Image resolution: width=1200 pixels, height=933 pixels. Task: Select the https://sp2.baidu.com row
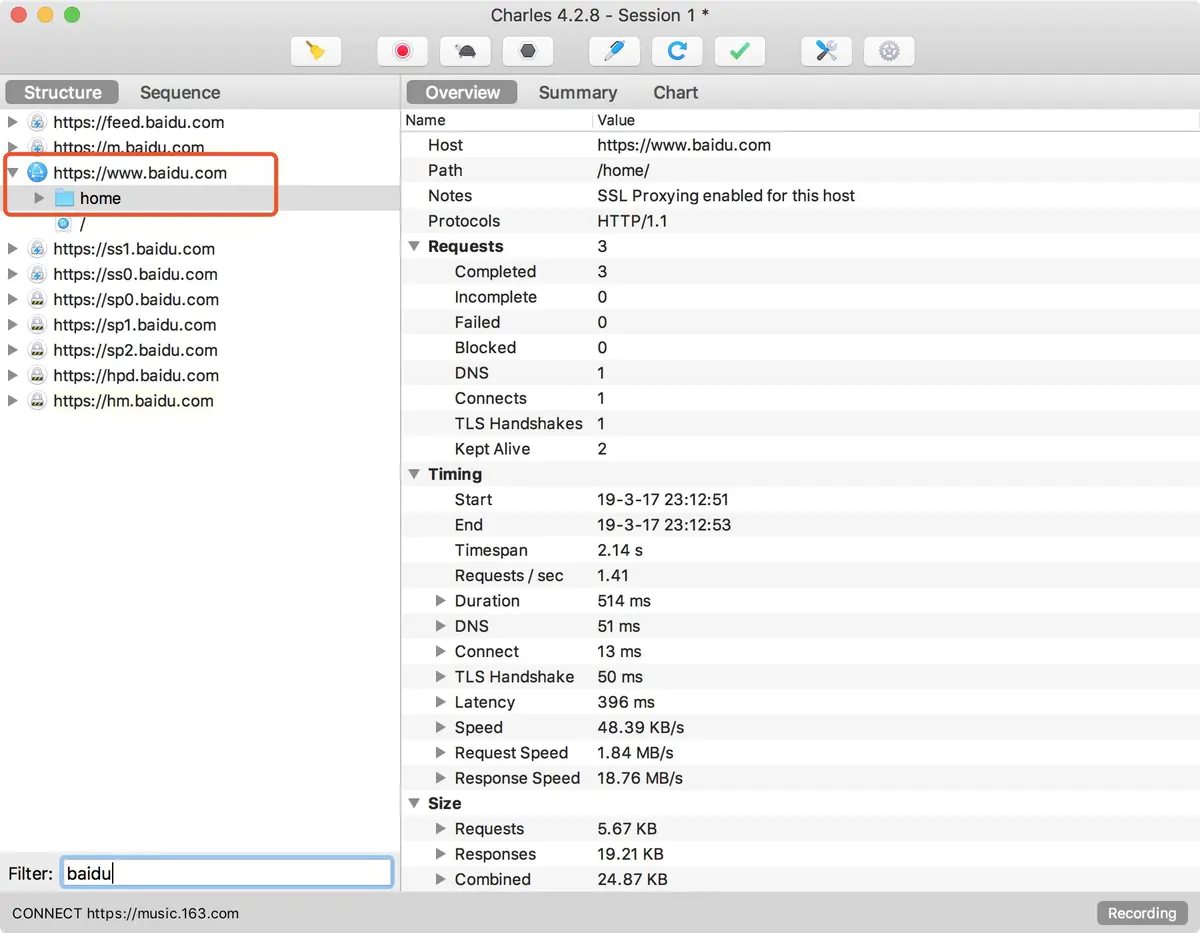point(200,350)
